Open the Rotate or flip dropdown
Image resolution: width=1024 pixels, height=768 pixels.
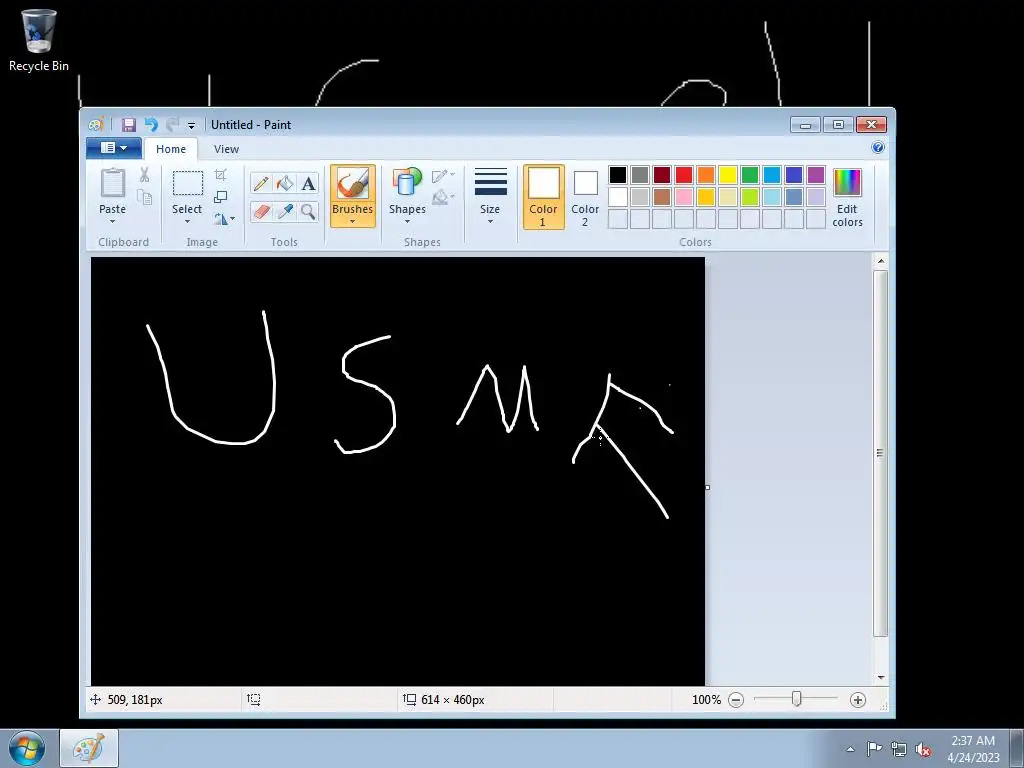click(224, 219)
